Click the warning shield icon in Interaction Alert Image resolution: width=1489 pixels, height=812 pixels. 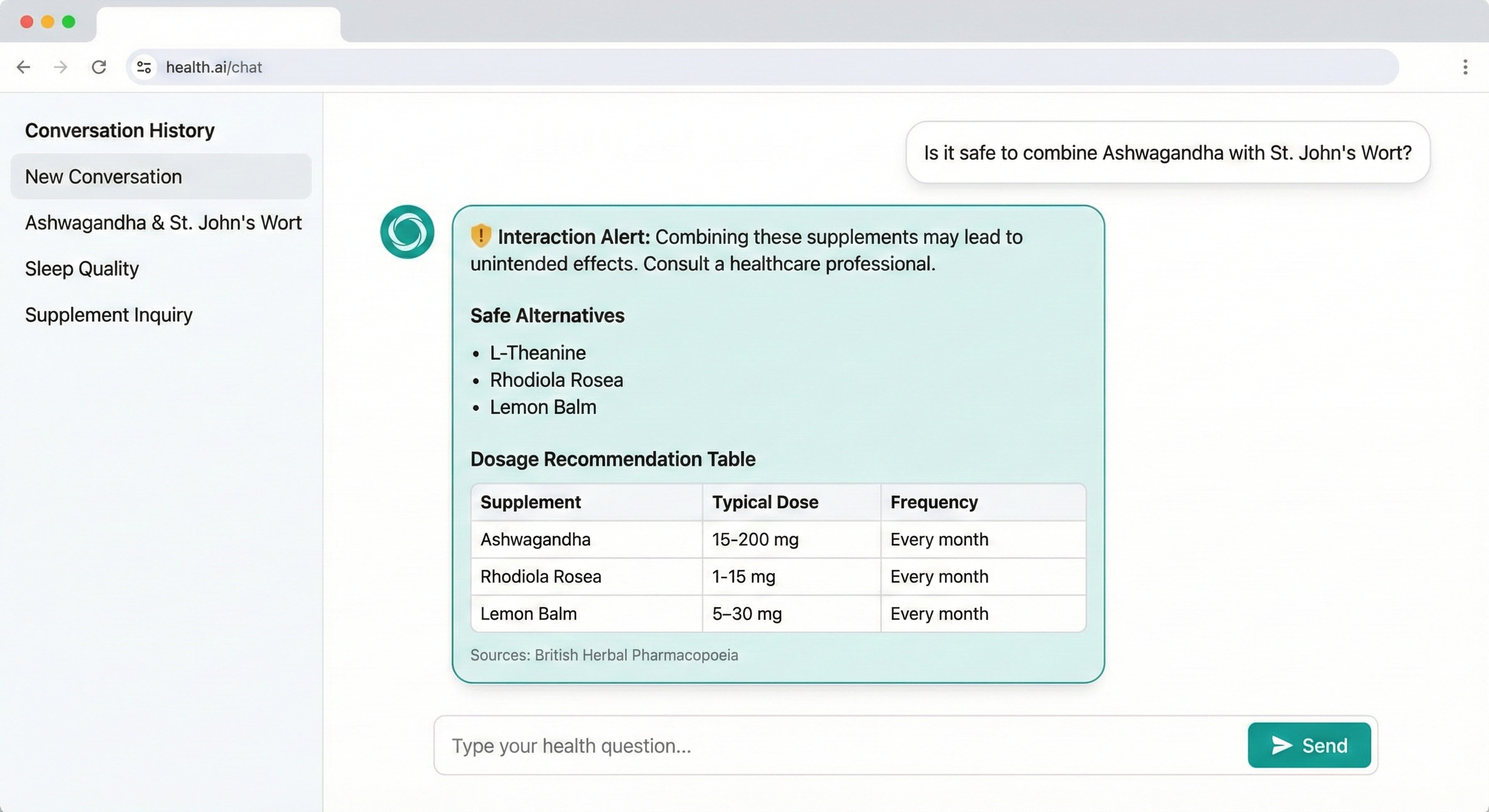pos(480,236)
